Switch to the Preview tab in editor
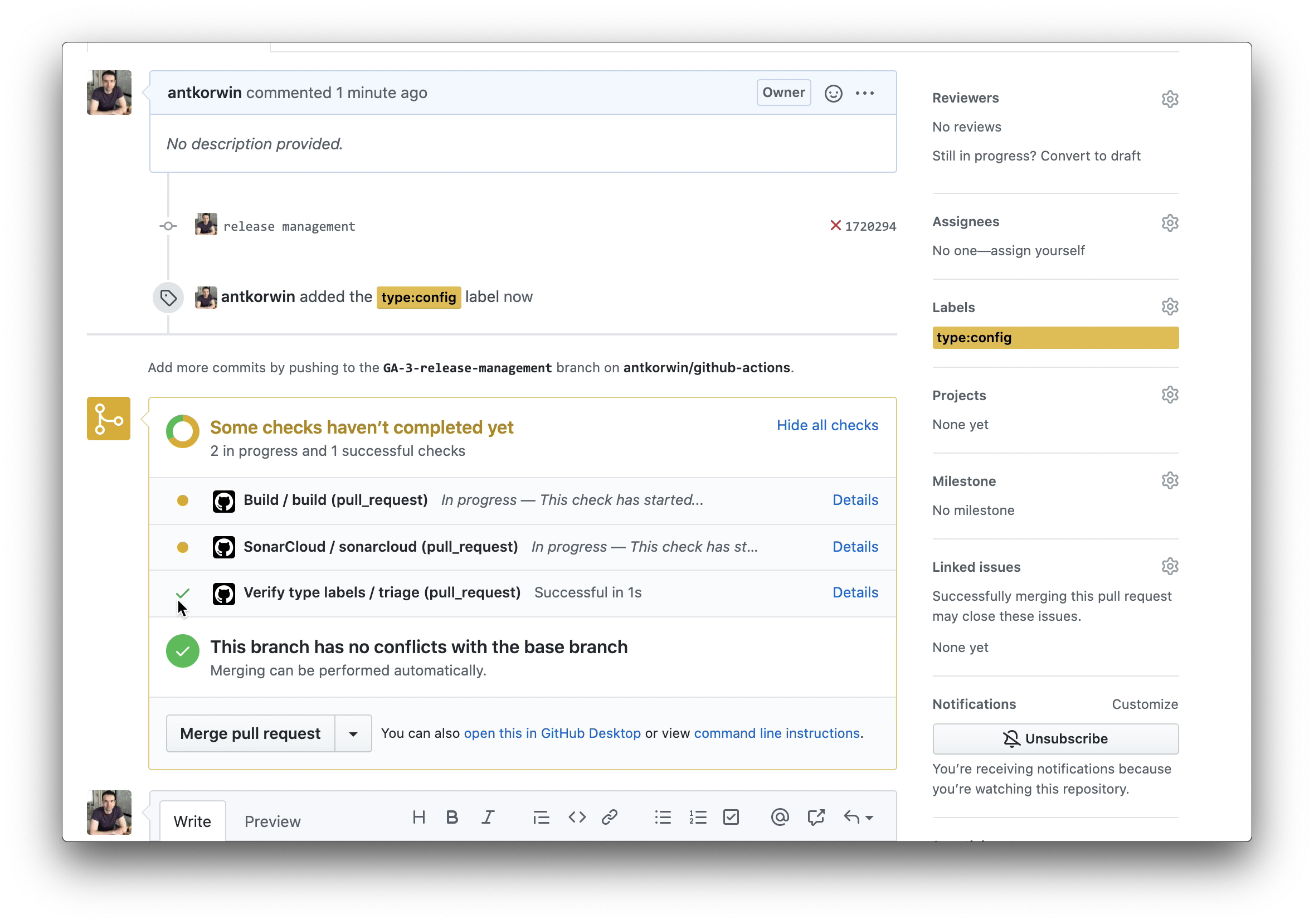Image resolution: width=1314 pixels, height=924 pixels. (x=272, y=821)
